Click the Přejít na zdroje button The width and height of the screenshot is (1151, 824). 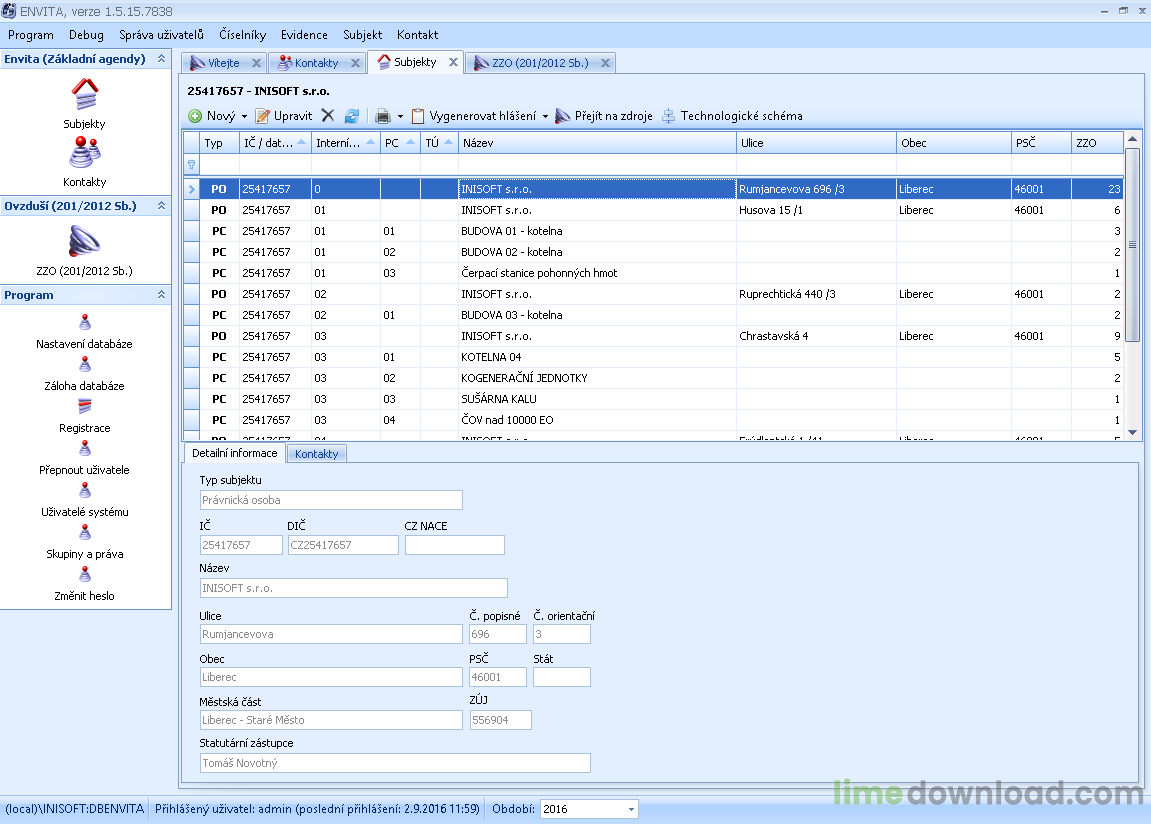point(604,116)
